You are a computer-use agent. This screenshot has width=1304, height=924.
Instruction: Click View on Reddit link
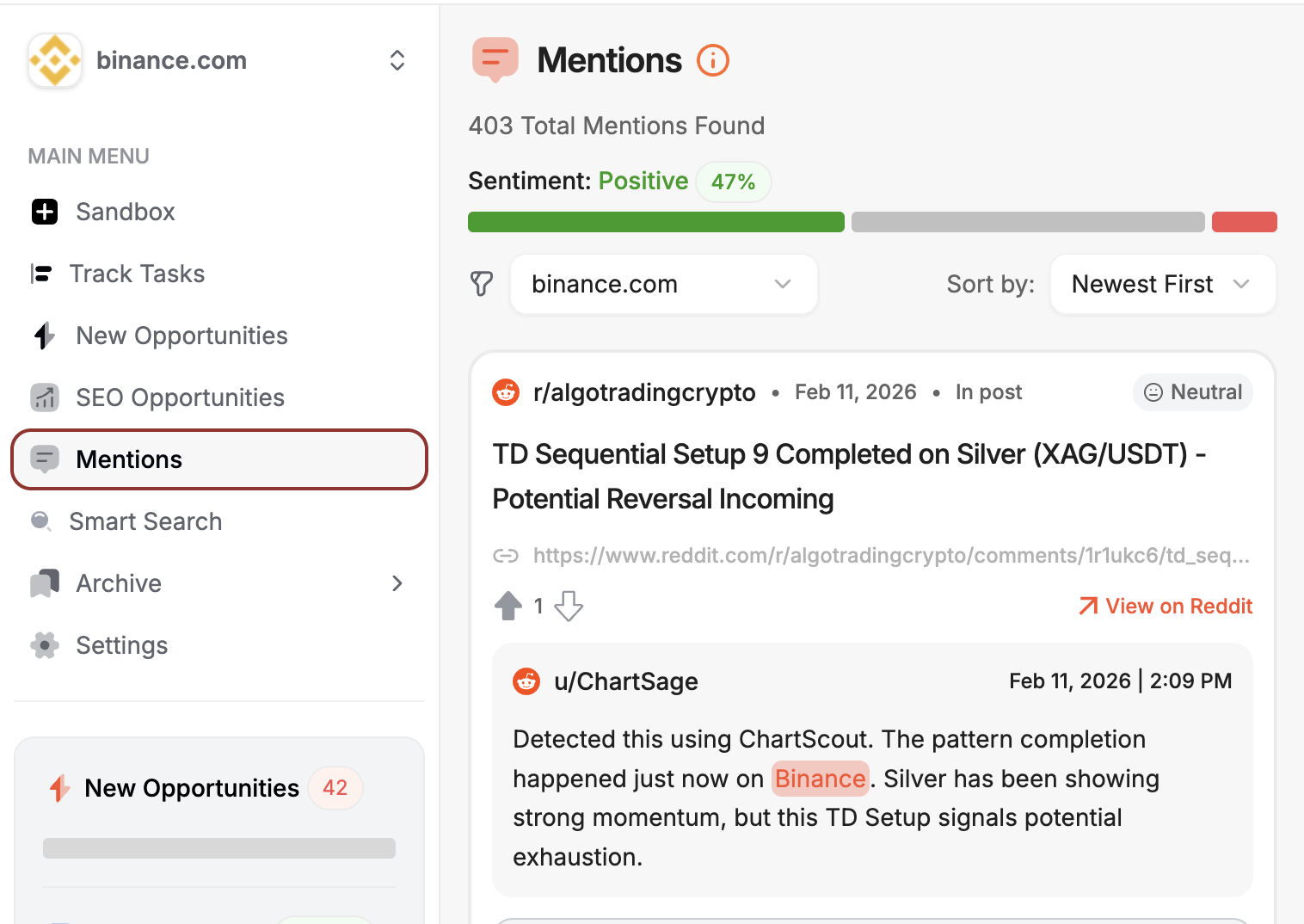coord(1166,607)
